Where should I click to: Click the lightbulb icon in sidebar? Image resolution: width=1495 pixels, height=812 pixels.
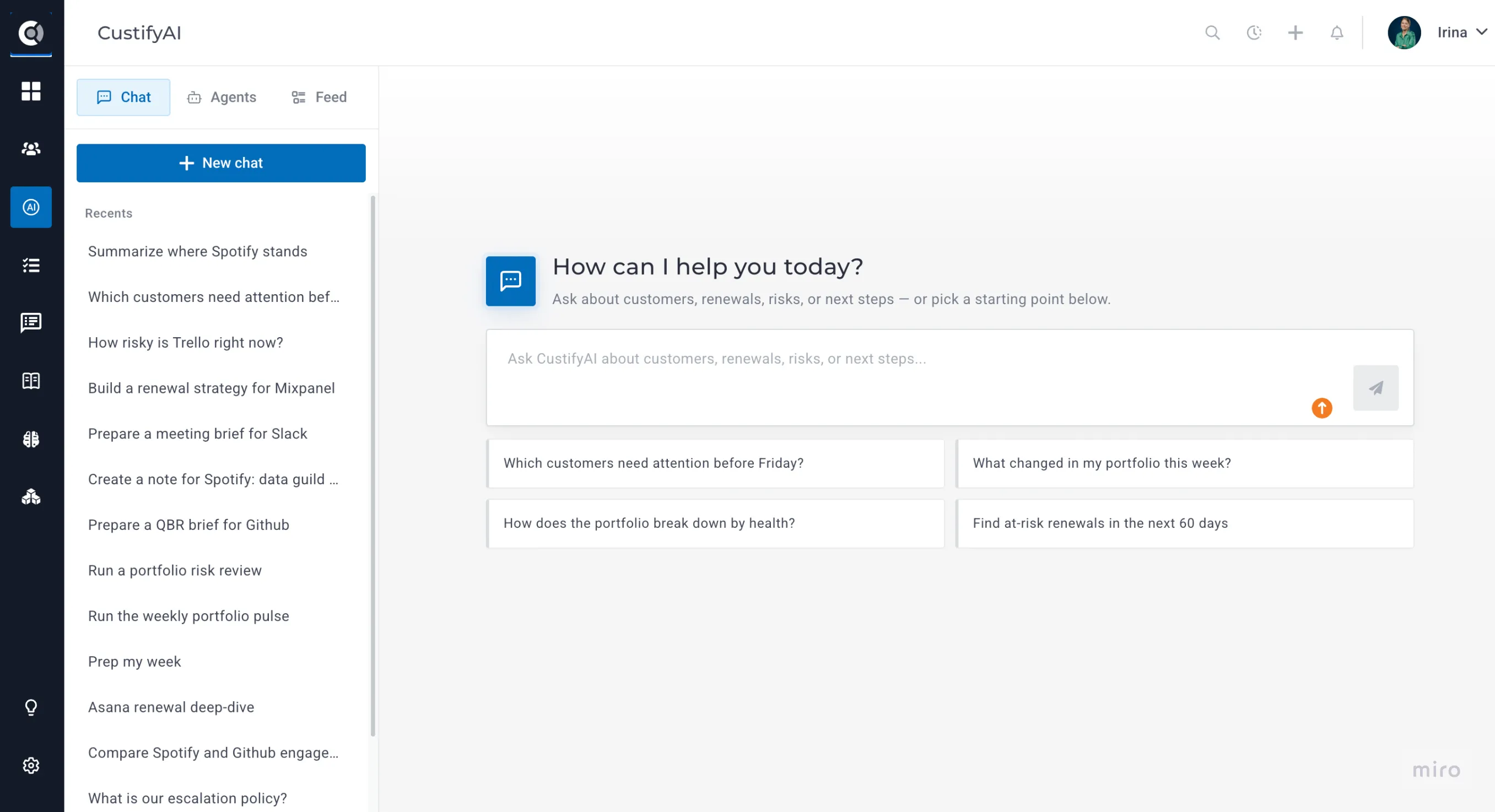(x=31, y=707)
